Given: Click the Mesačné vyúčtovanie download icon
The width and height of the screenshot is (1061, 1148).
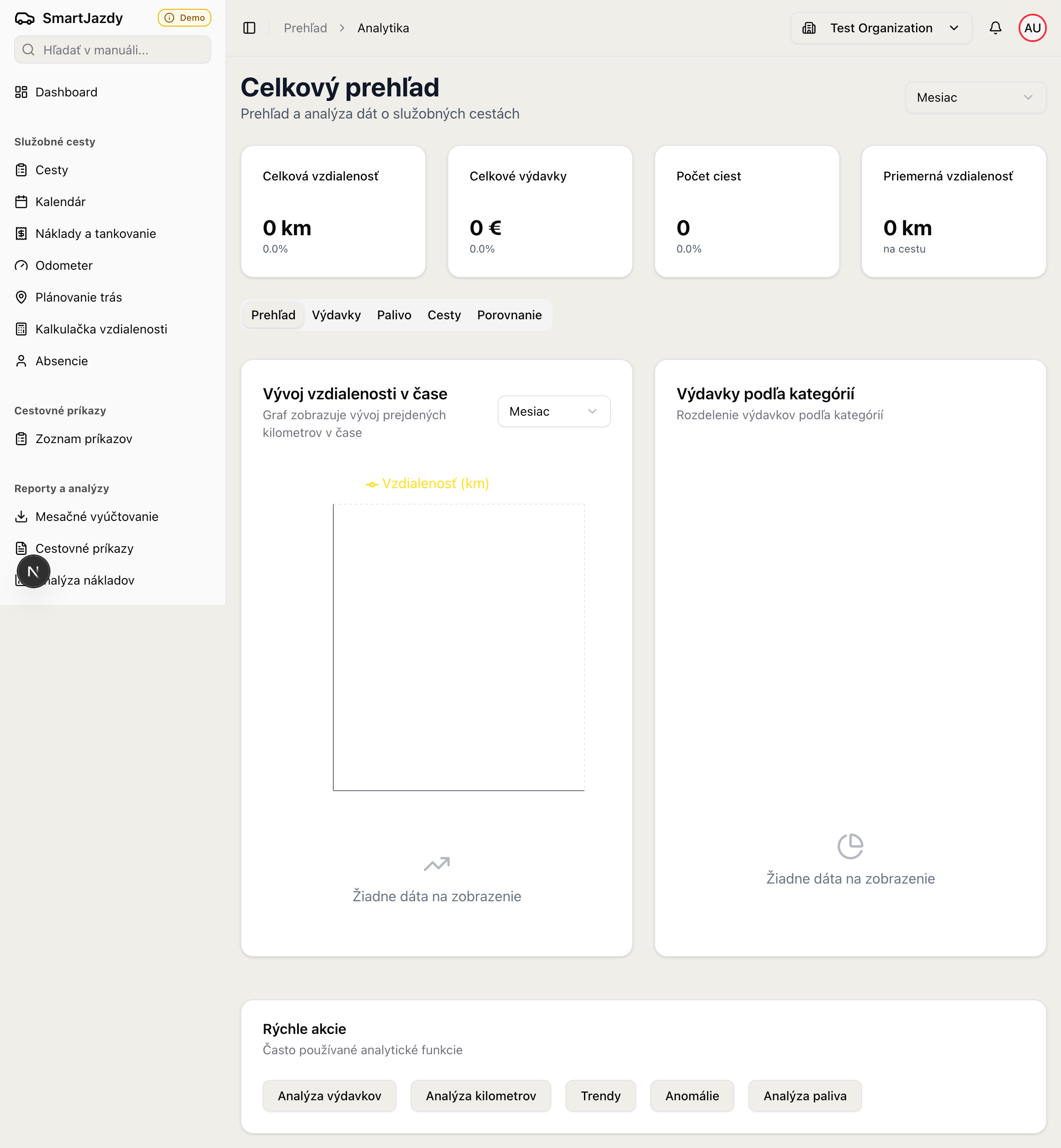Looking at the screenshot, I should click(21, 516).
